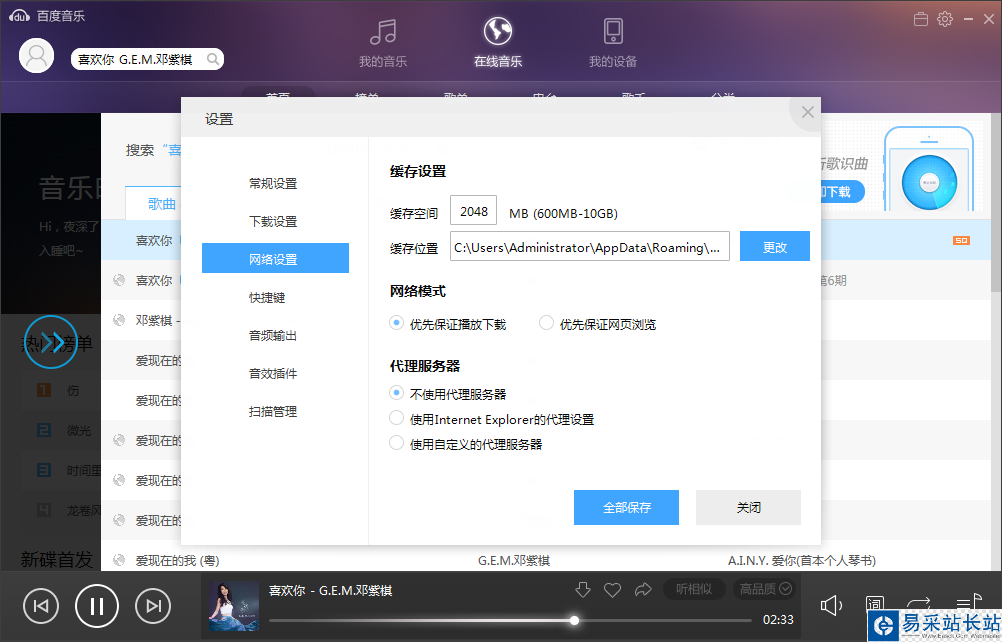The image size is (1002, 642).
Task: Click chart entry 微光 ranked second
Action: click(79, 431)
